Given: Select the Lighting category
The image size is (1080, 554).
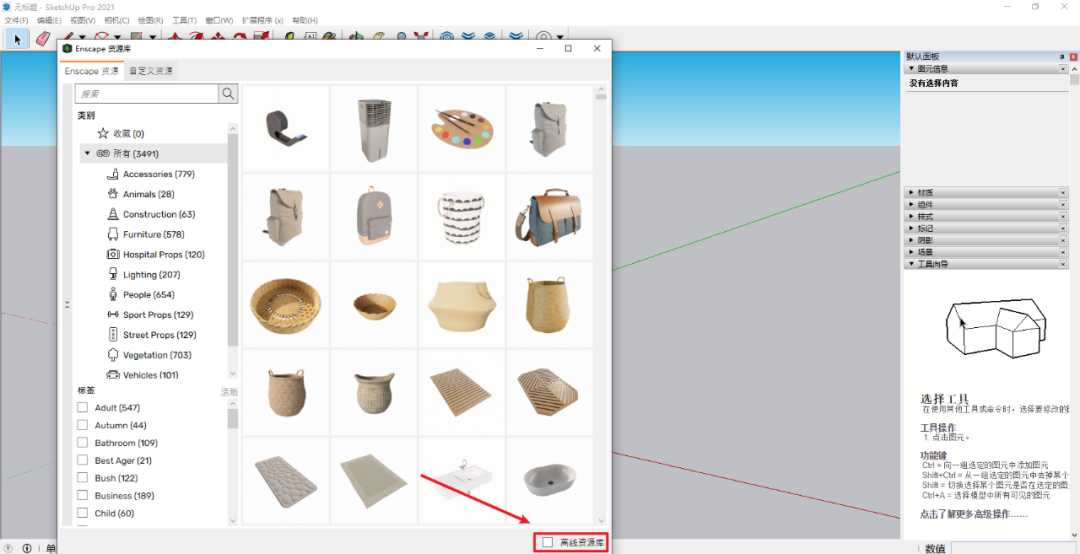Looking at the screenshot, I should coord(151,274).
